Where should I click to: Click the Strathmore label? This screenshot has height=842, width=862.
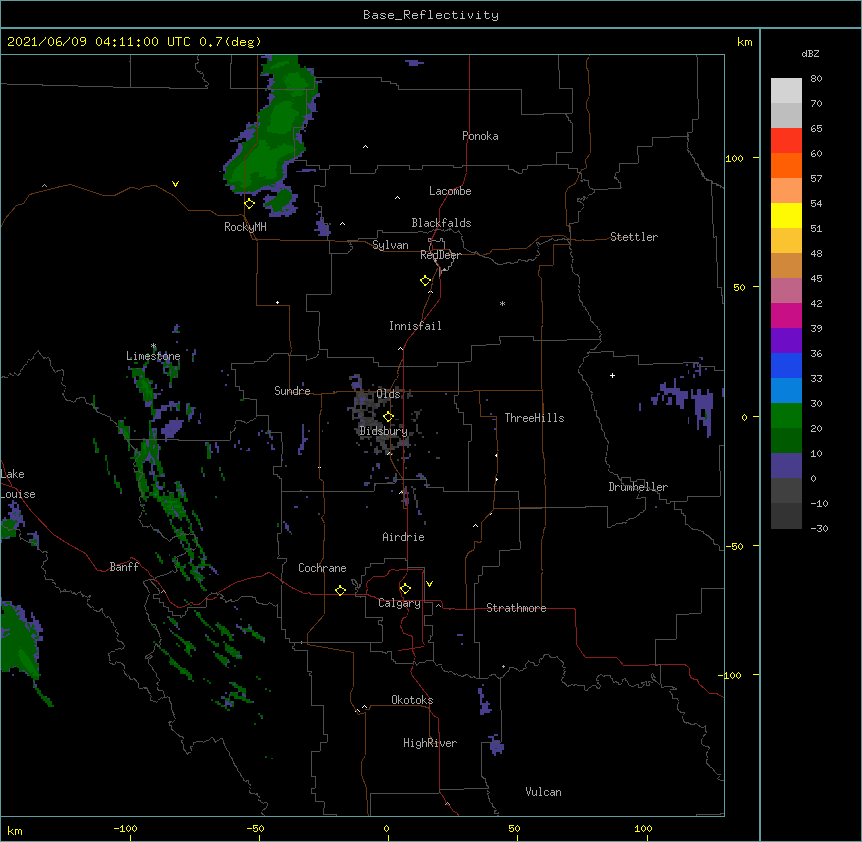pyautogui.click(x=516, y=608)
